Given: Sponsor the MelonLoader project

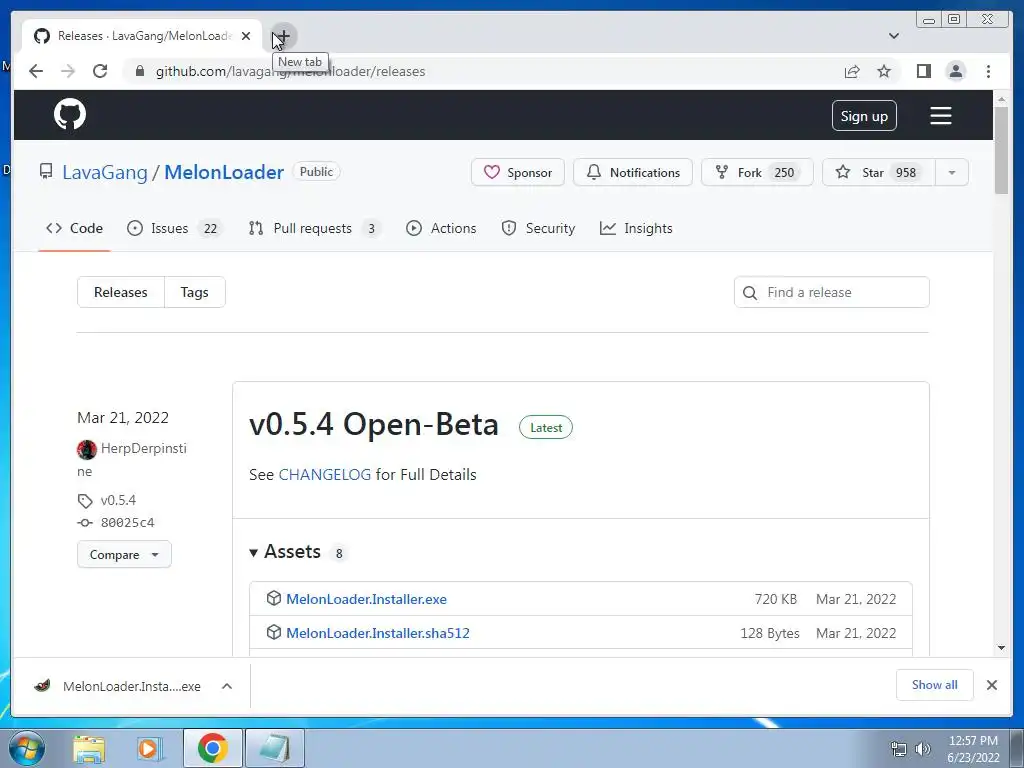Looking at the screenshot, I should 518,172.
